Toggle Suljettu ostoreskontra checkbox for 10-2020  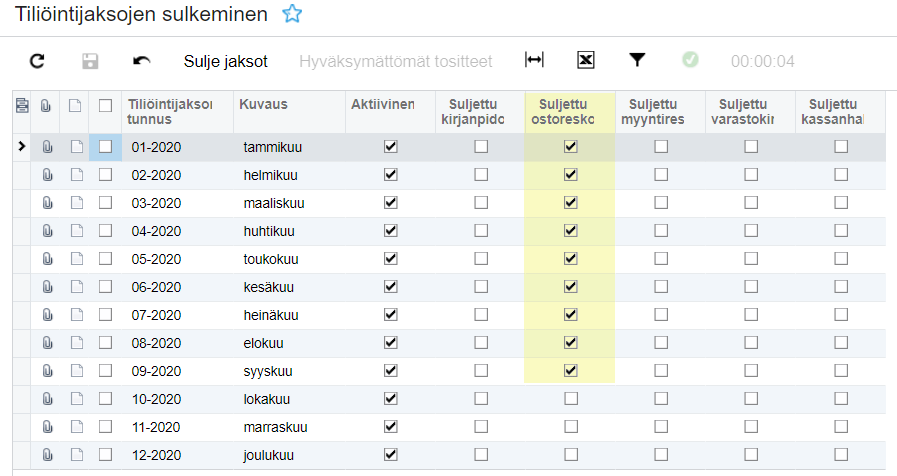pos(570,398)
